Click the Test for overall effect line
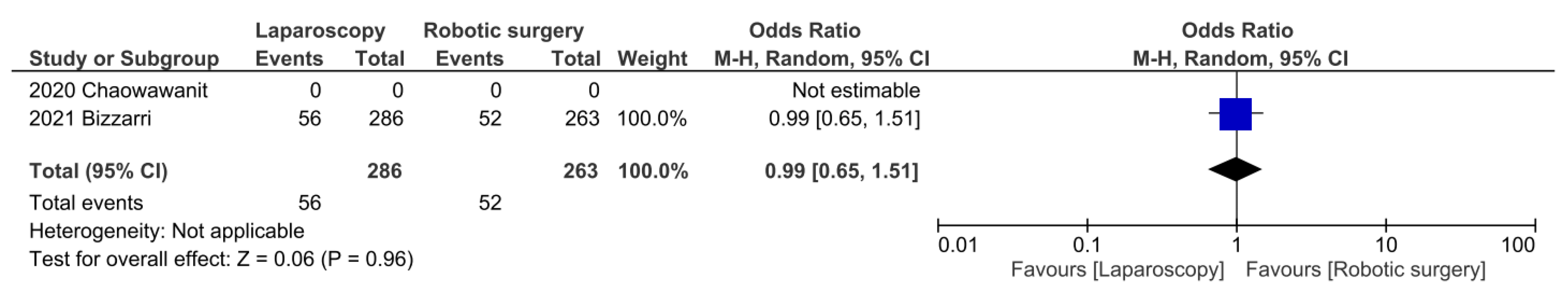The height and width of the screenshot is (295, 1568). (x=222, y=259)
